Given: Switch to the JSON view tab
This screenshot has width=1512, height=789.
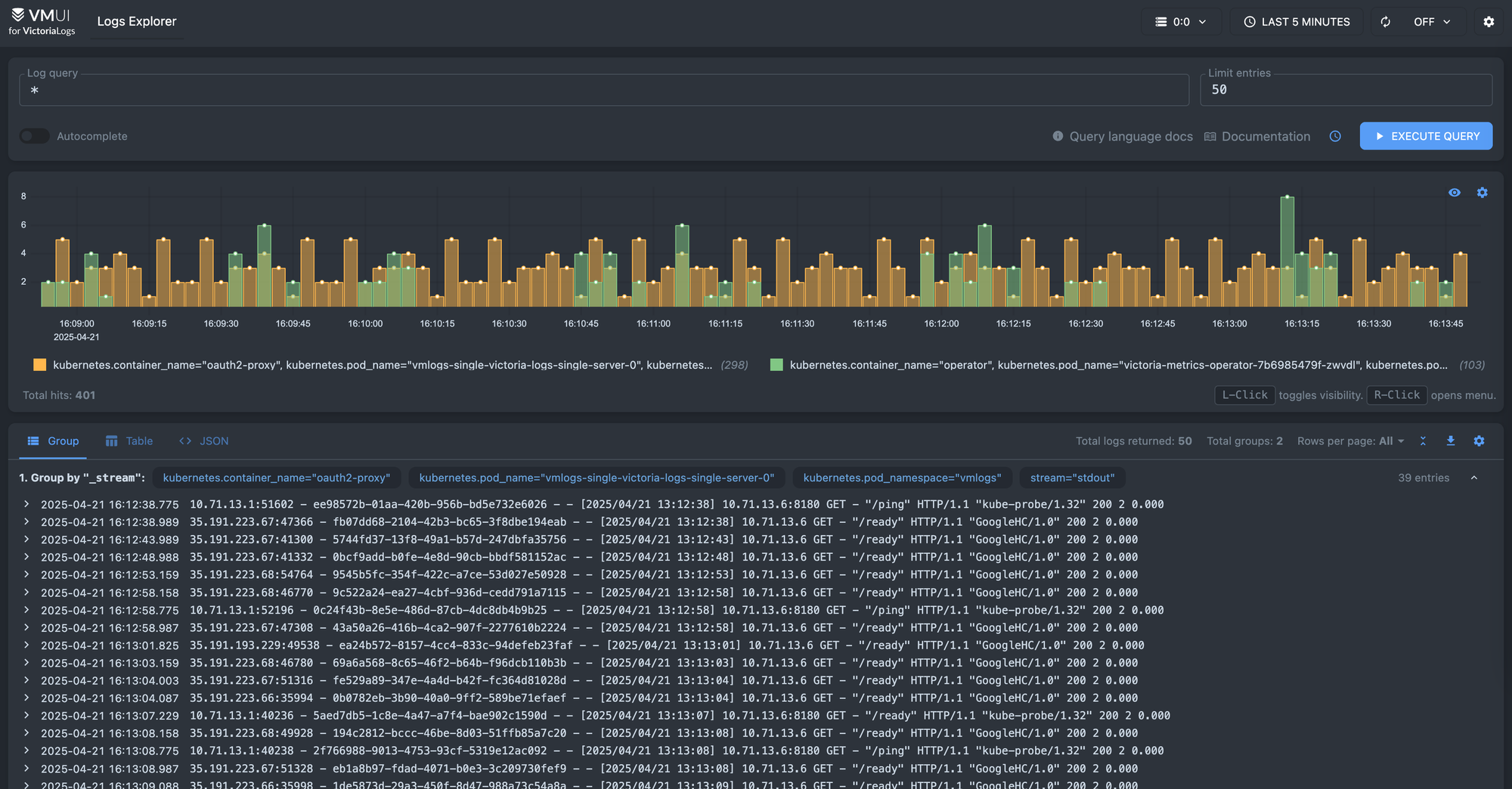Looking at the screenshot, I should (204, 441).
